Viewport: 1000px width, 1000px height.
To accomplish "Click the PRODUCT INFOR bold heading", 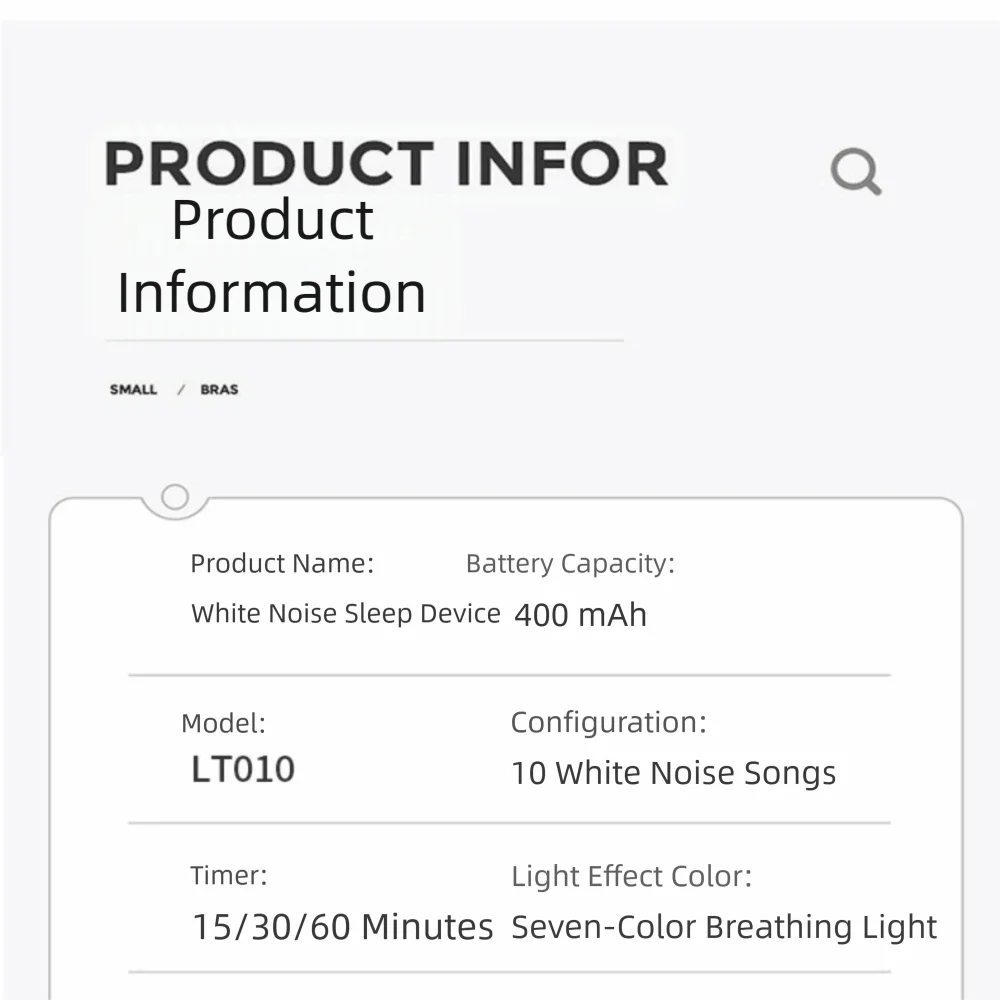I will (x=386, y=164).
